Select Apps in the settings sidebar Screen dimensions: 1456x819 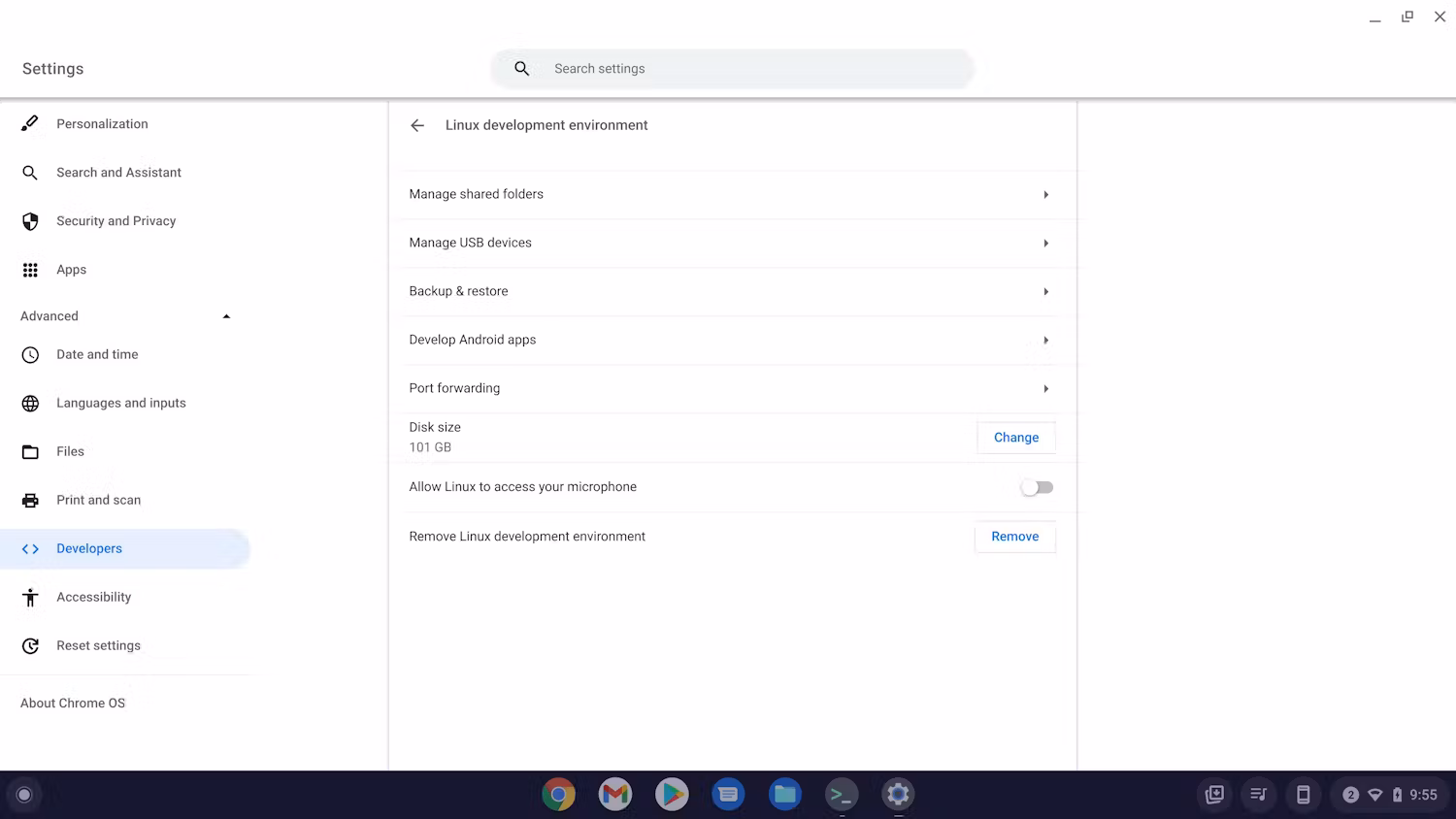(71, 269)
